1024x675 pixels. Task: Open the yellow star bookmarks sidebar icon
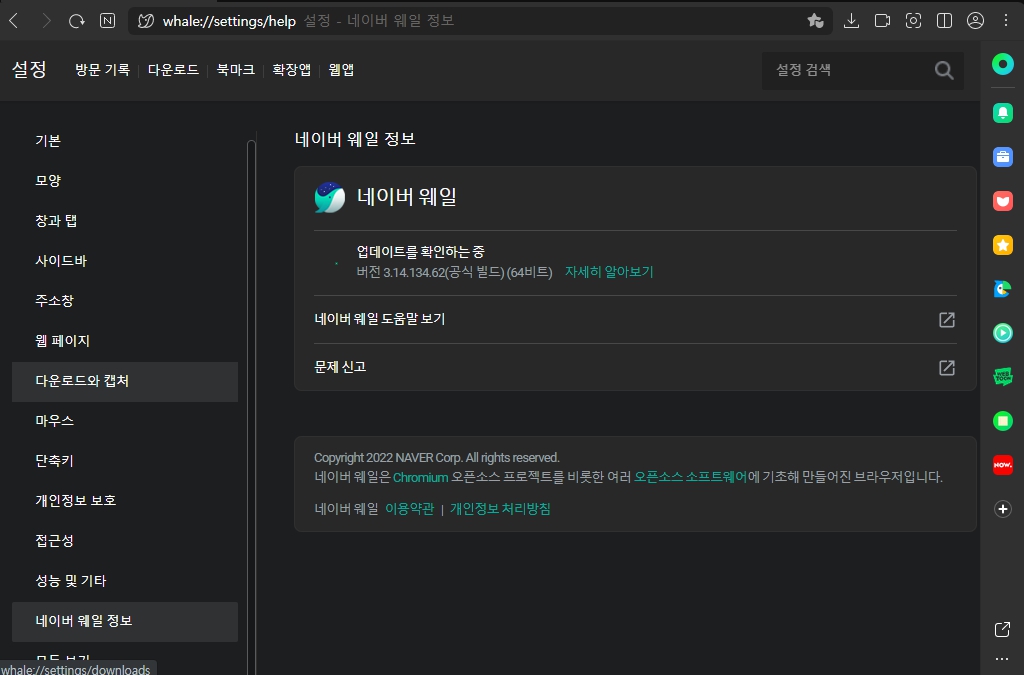(1002, 245)
